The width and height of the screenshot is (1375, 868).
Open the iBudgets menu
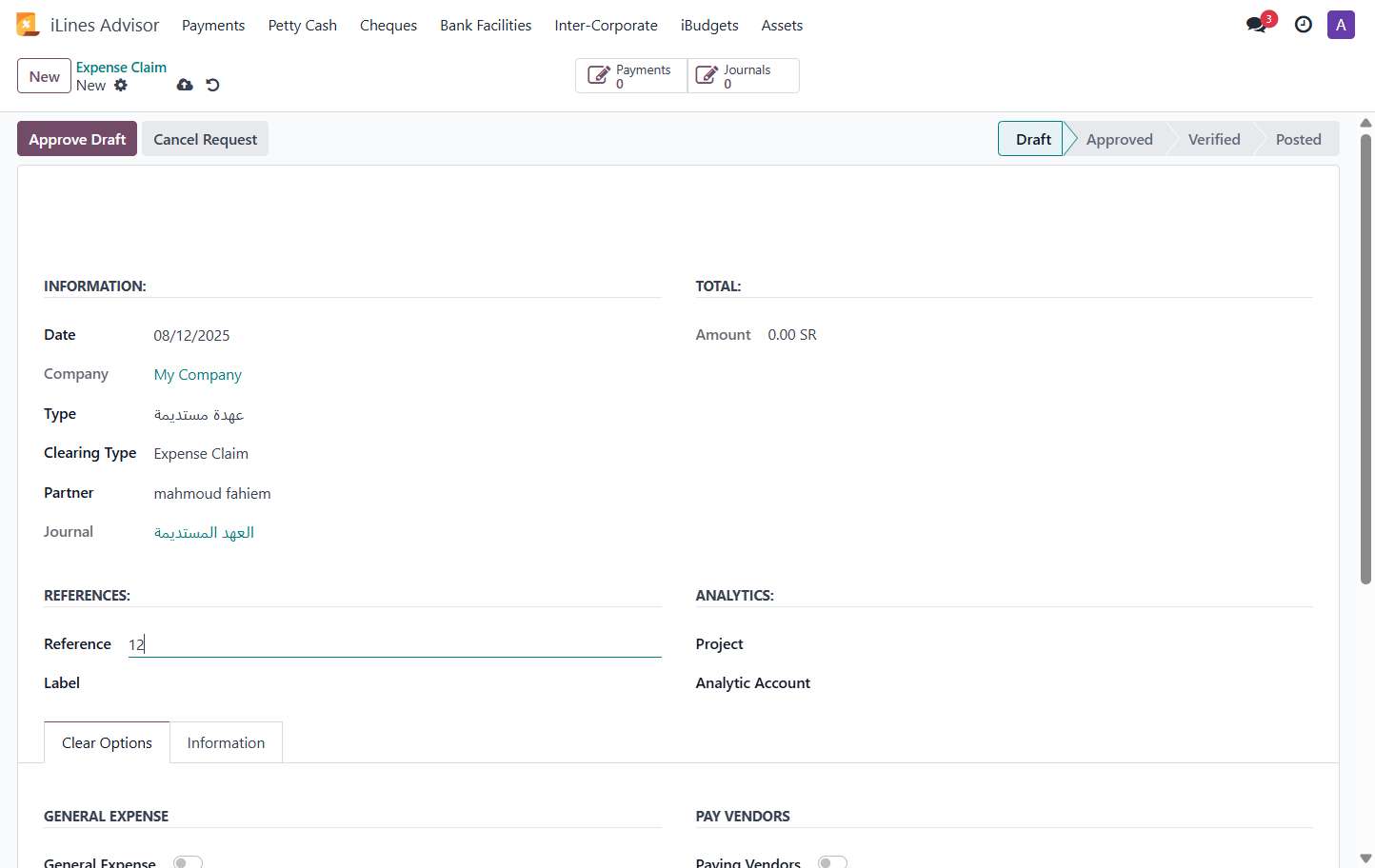pyautogui.click(x=709, y=26)
